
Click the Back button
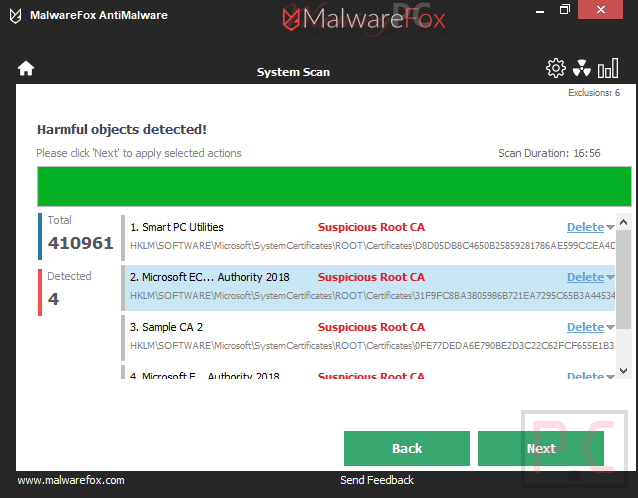click(x=406, y=448)
